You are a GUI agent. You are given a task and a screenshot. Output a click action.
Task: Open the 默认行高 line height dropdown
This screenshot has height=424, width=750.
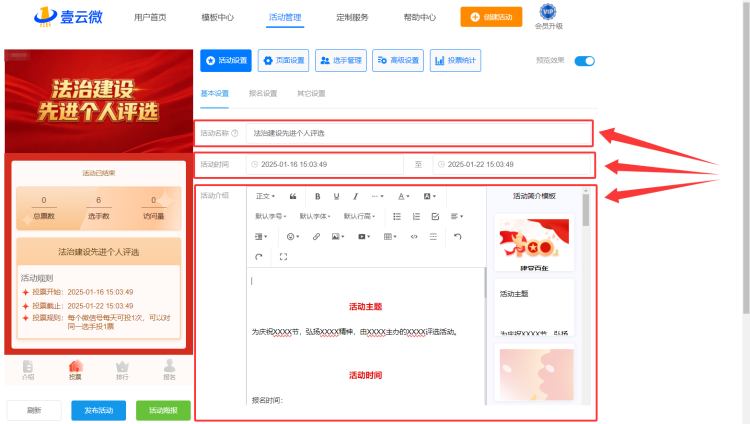pyautogui.click(x=359, y=216)
